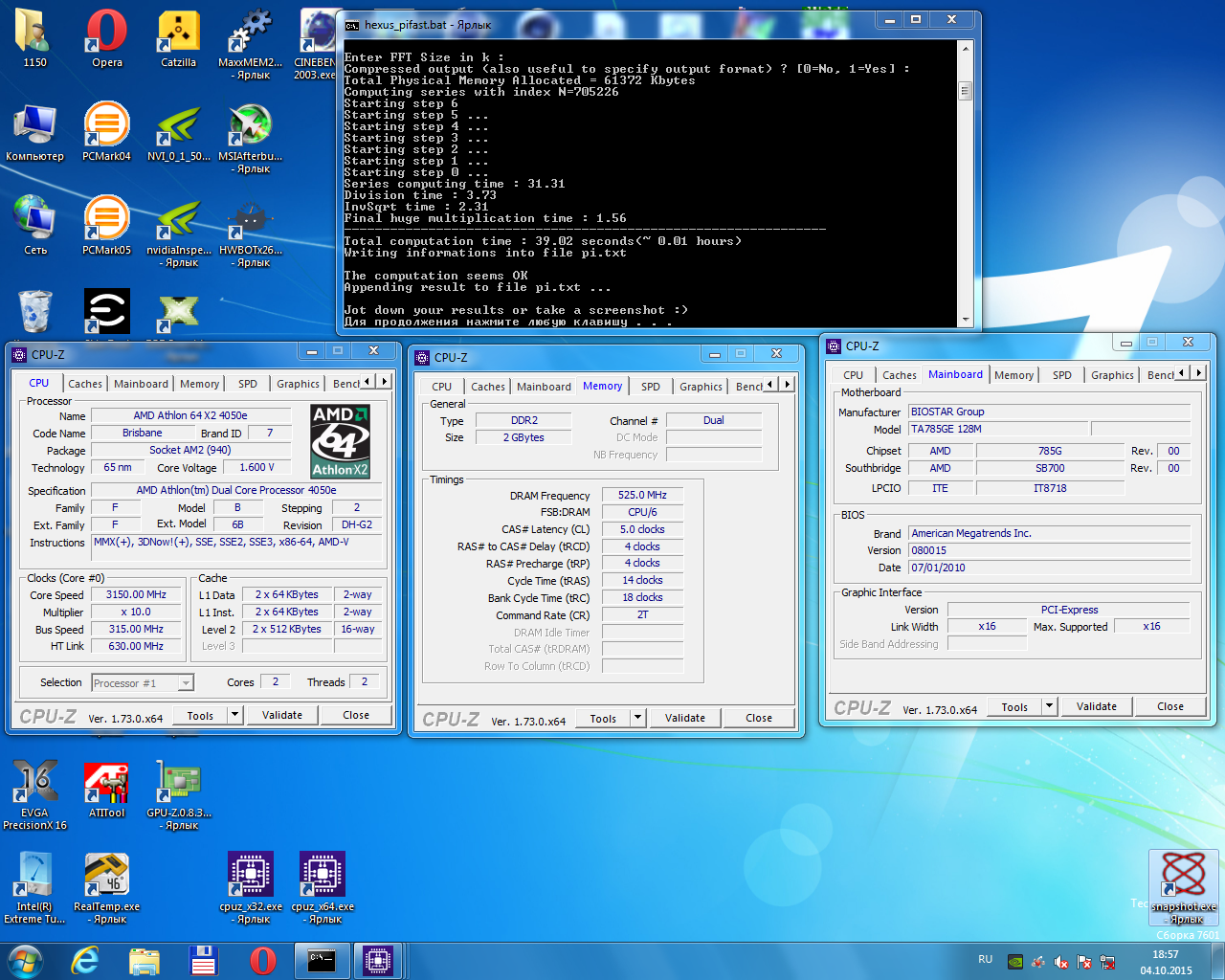Click Validate in the Memory CPU-Z window

pyautogui.click(x=685, y=718)
